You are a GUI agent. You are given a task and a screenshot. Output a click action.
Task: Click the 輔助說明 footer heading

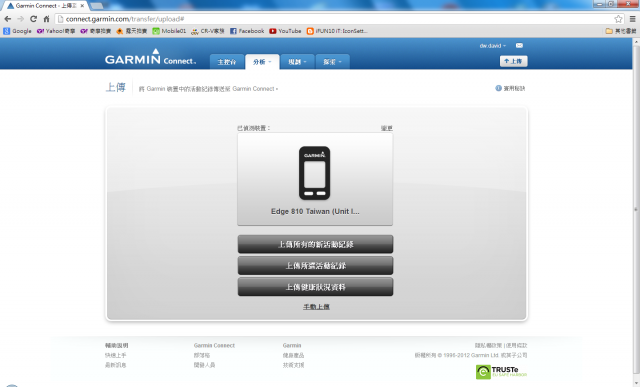pyautogui.click(x=117, y=345)
